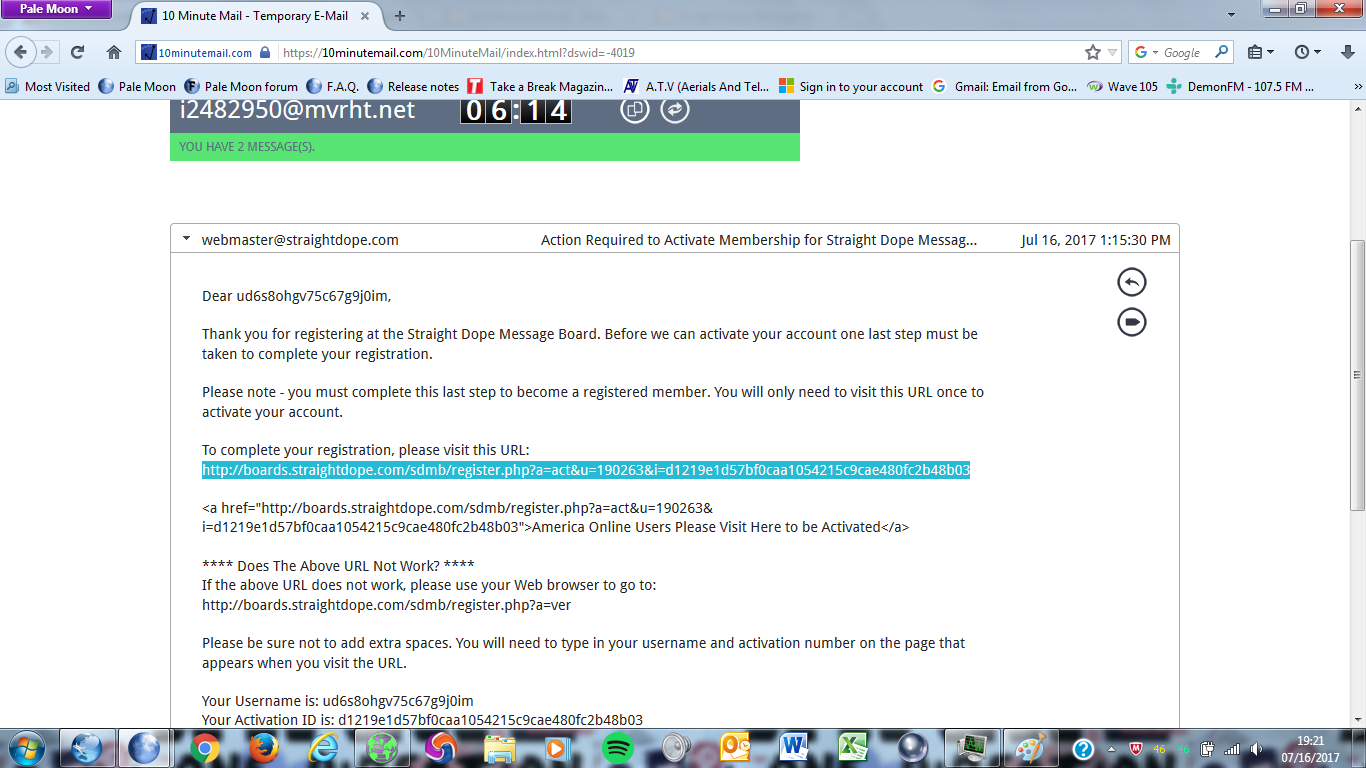The width and height of the screenshot is (1366, 768).
Task: Go back using the browser back arrow
Action: tap(22, 53)
